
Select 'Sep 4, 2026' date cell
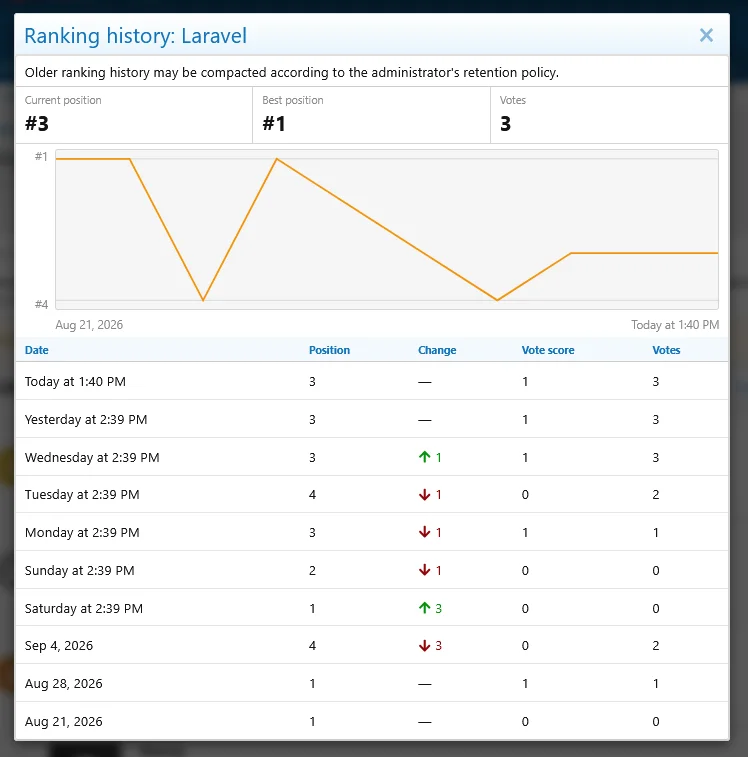tap(59, 645)
